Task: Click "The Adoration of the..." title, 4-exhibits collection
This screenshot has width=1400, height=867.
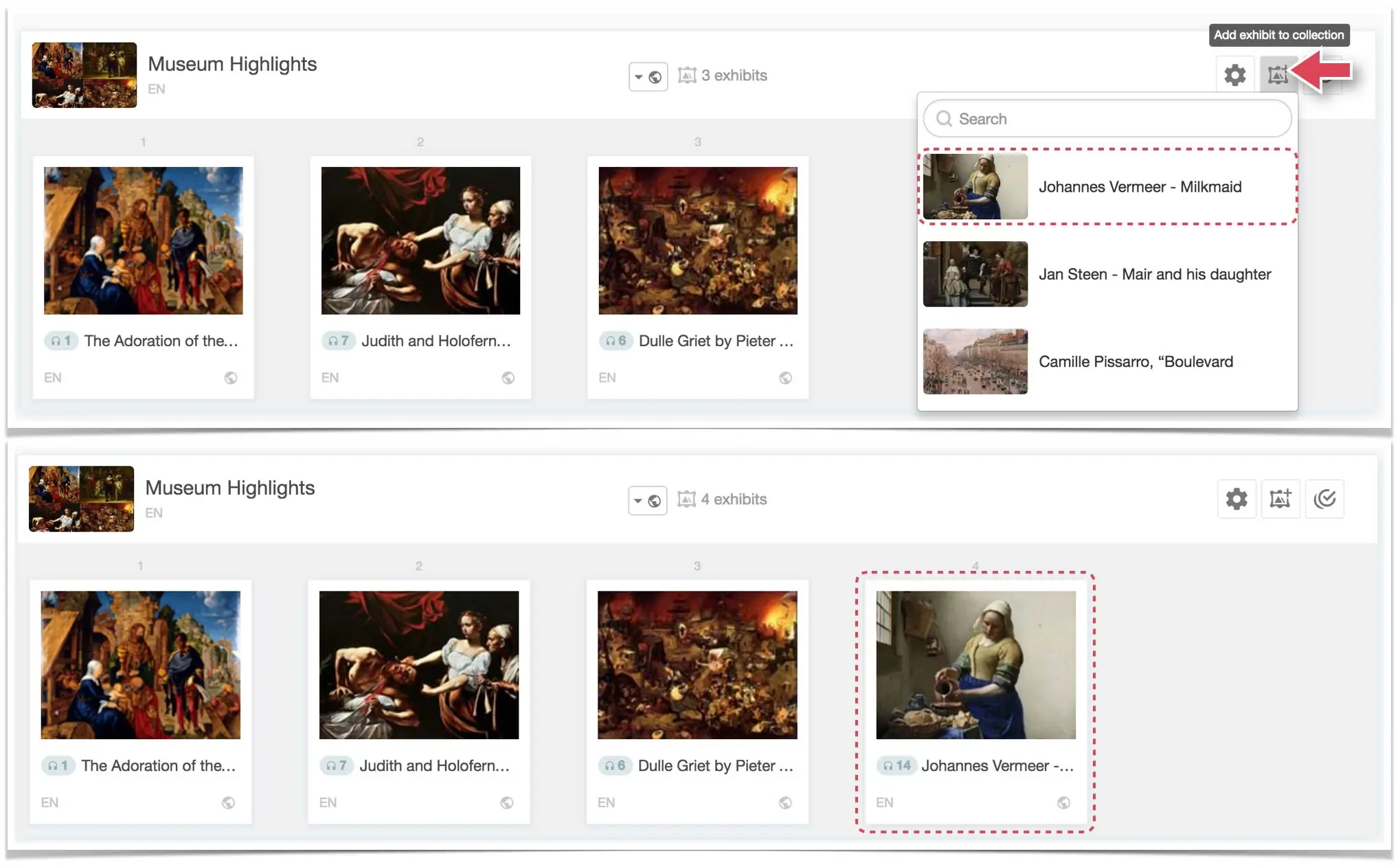Action: point(159,765)
